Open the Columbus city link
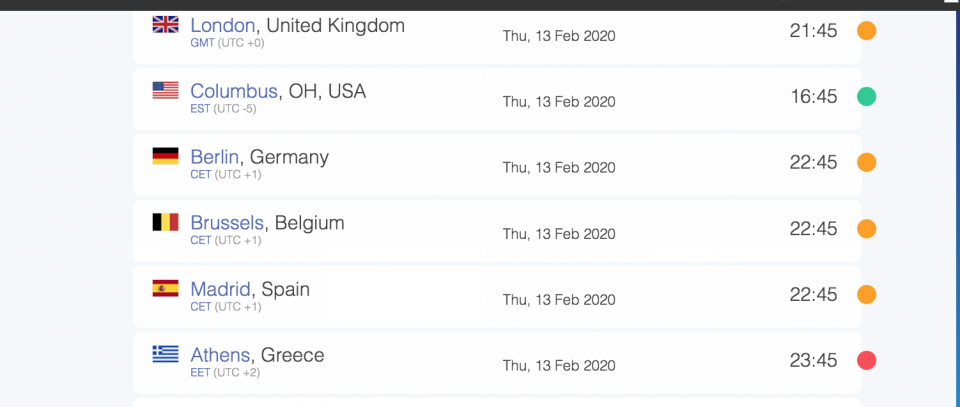 tap(234, 91)
